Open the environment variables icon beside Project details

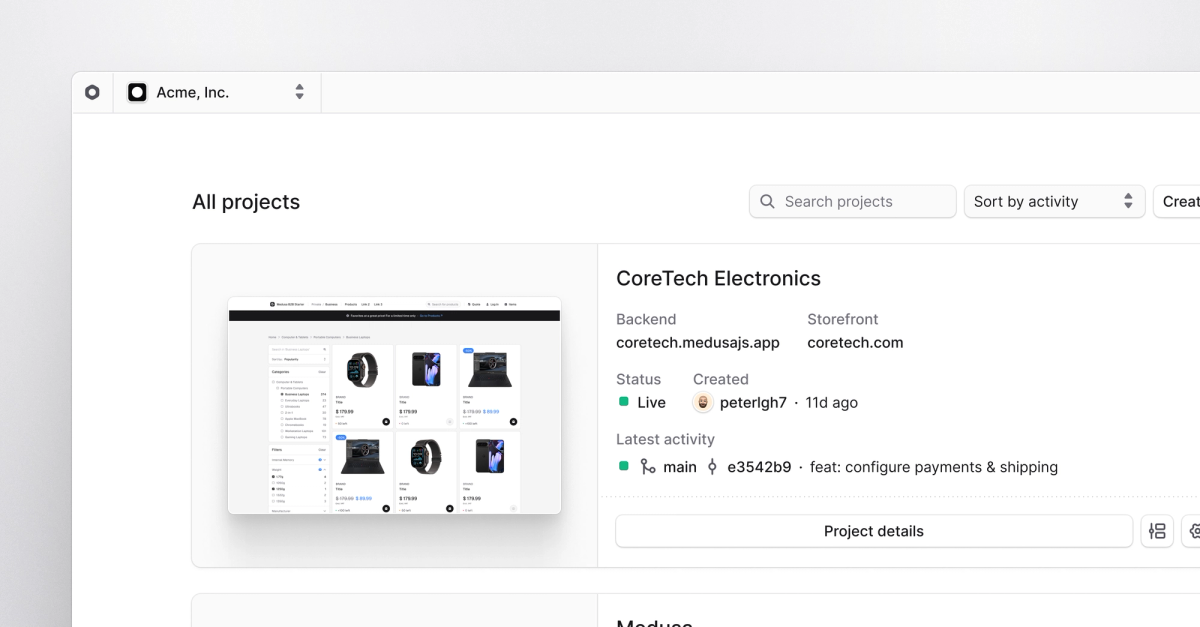(x=1157, y=531)
